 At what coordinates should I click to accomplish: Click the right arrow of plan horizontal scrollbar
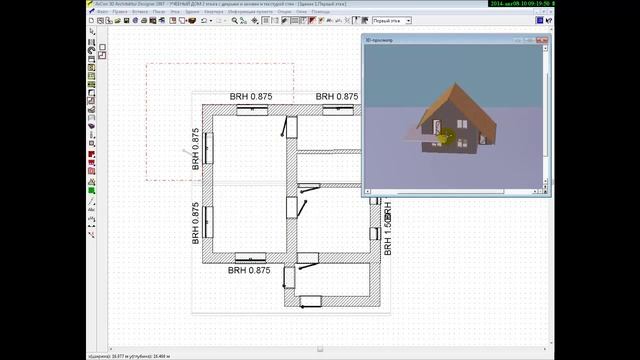tap(544, 349)
